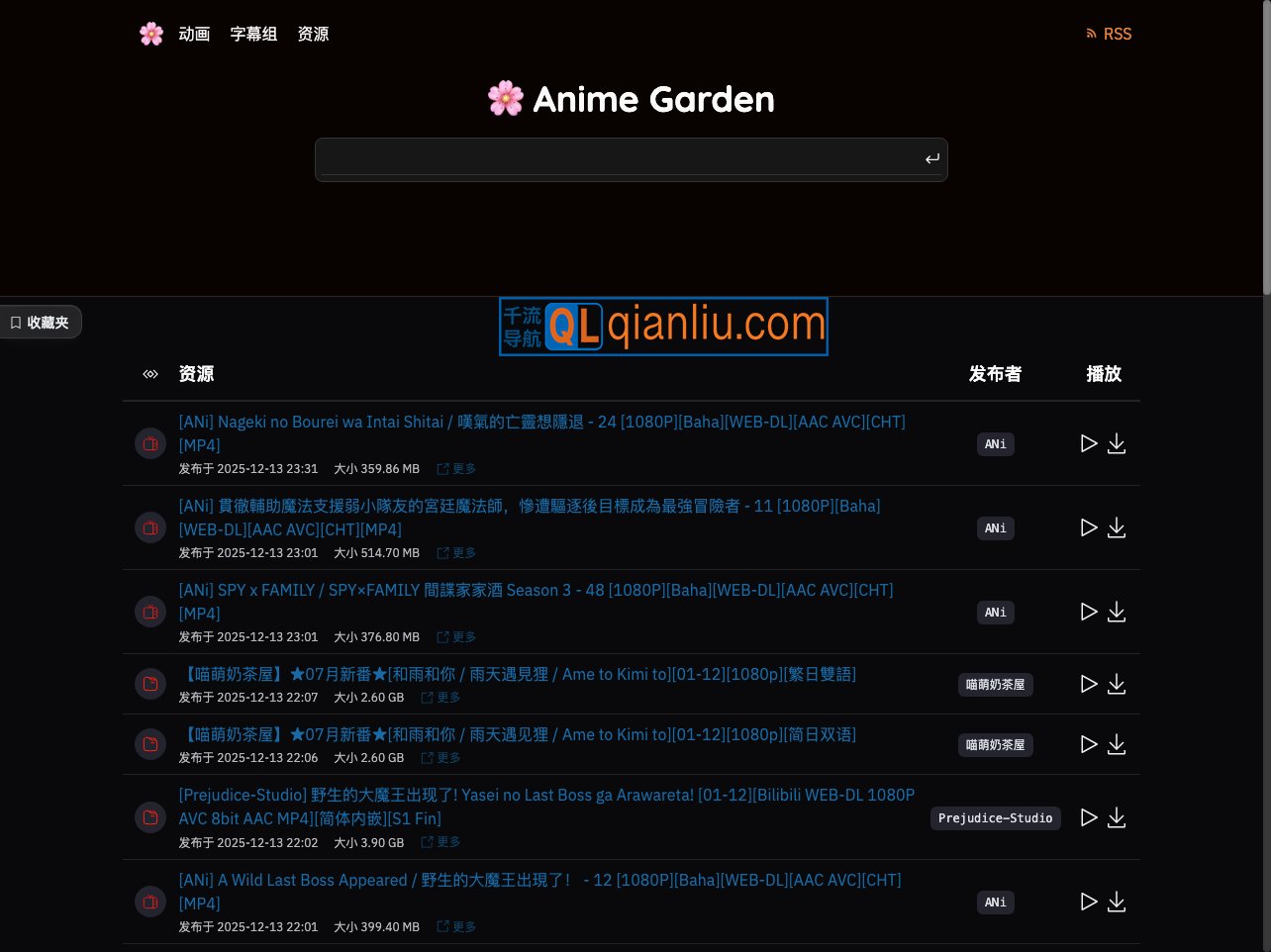Click the ANi publisher badge on the first row

(x=995, y=444)
